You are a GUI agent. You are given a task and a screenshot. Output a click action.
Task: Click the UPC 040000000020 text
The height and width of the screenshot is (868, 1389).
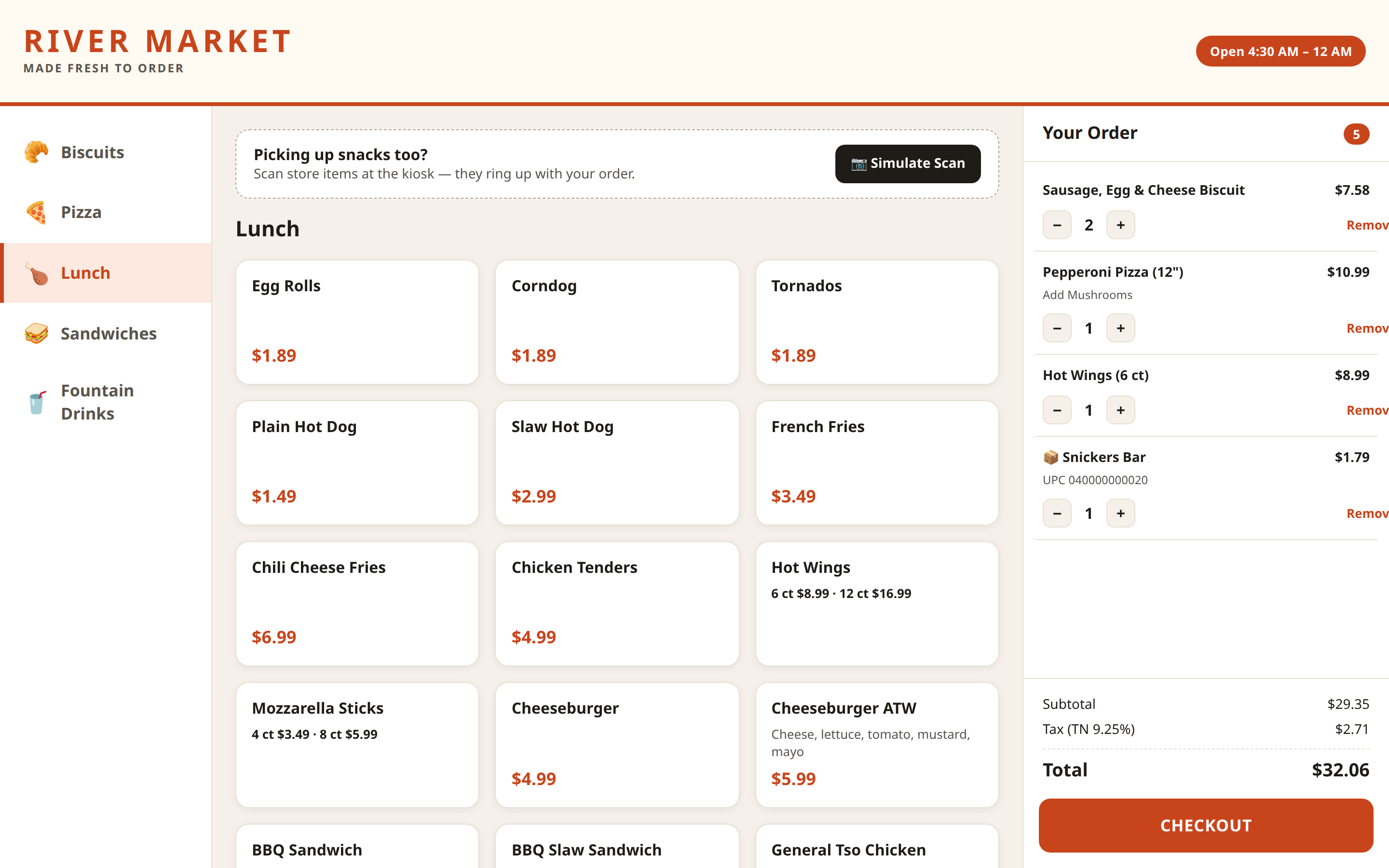pyautogui.click(x=1095, y=480)
